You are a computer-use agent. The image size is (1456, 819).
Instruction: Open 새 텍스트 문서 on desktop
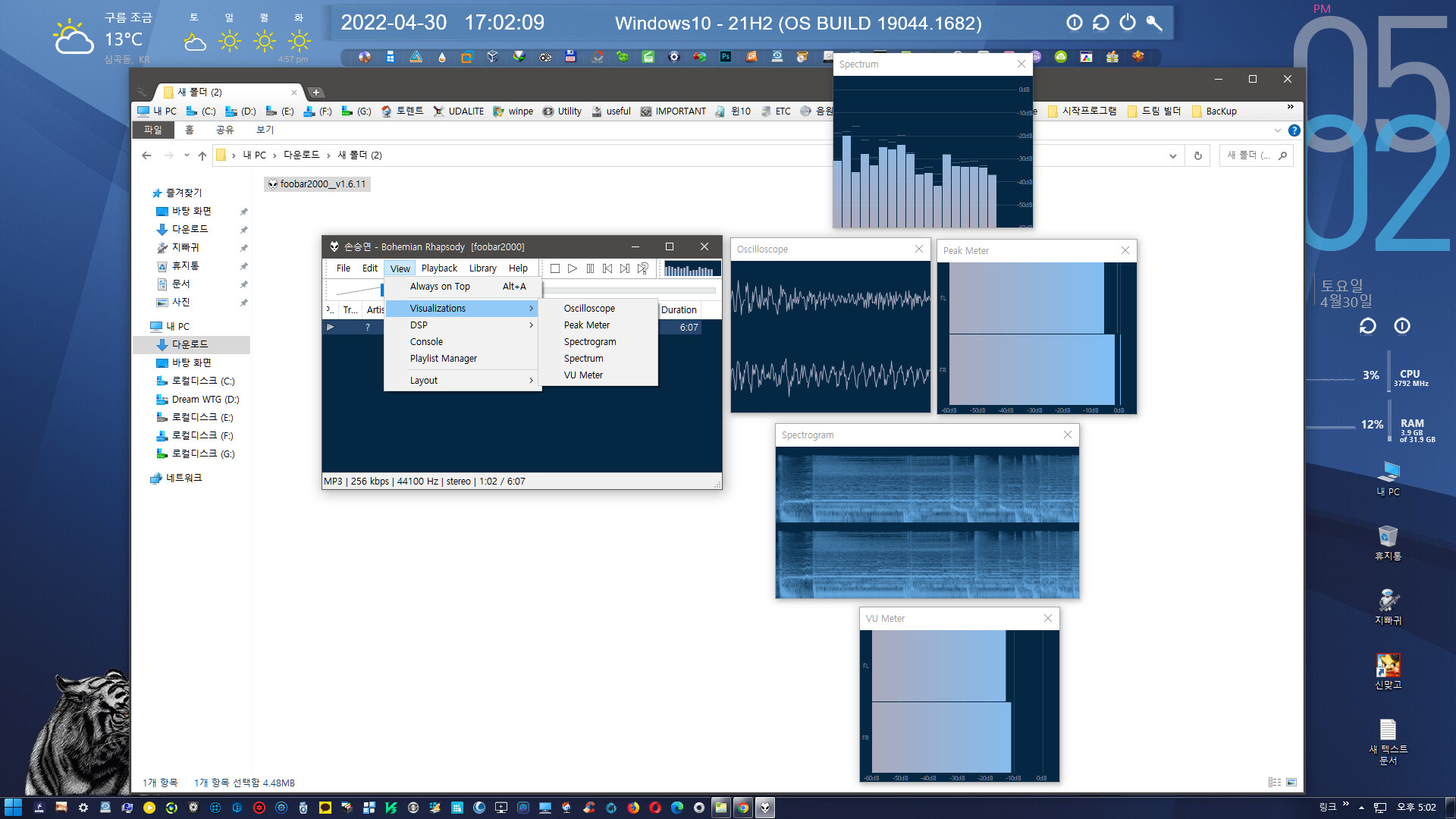(x=1388, y=742)
